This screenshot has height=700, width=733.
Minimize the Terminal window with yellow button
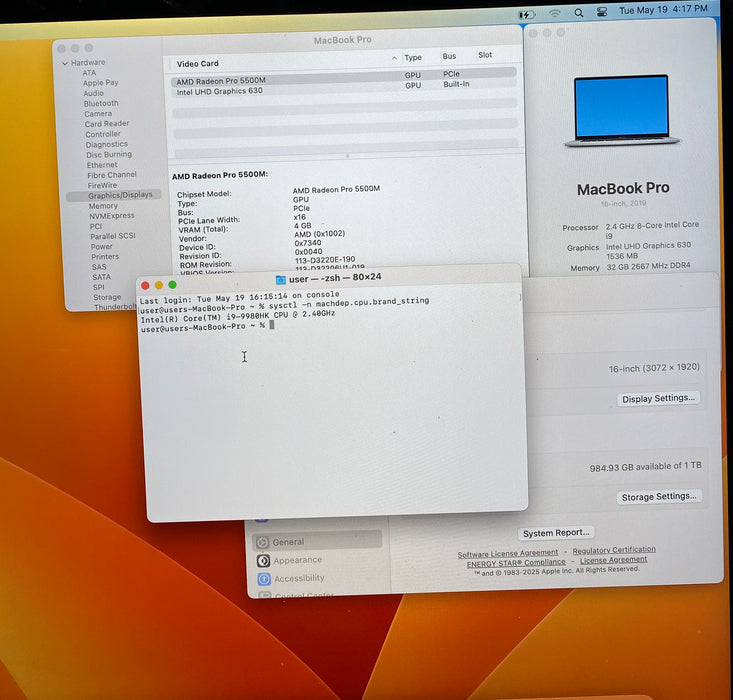tap(159, 285)
